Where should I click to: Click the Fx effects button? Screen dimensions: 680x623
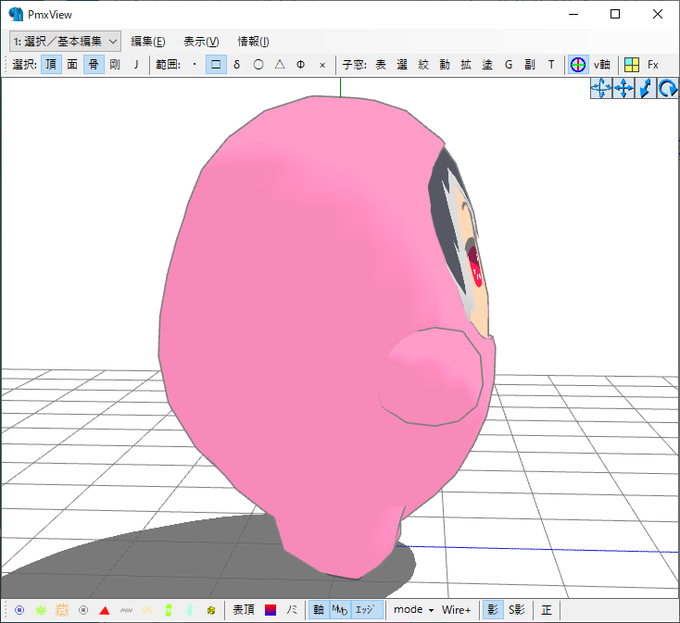point(653,65)
